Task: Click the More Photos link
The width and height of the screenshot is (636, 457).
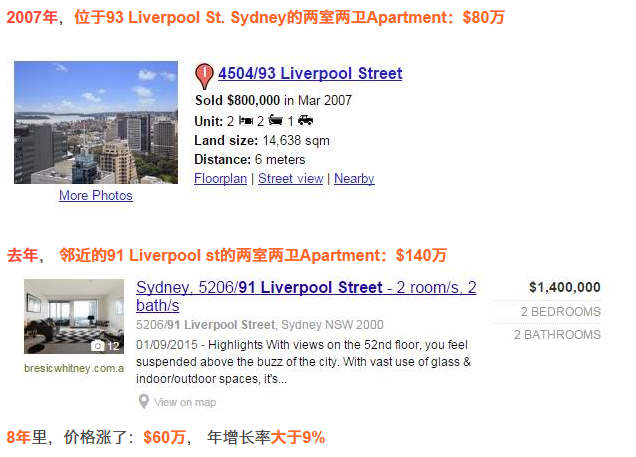Action: click(96, 195)
